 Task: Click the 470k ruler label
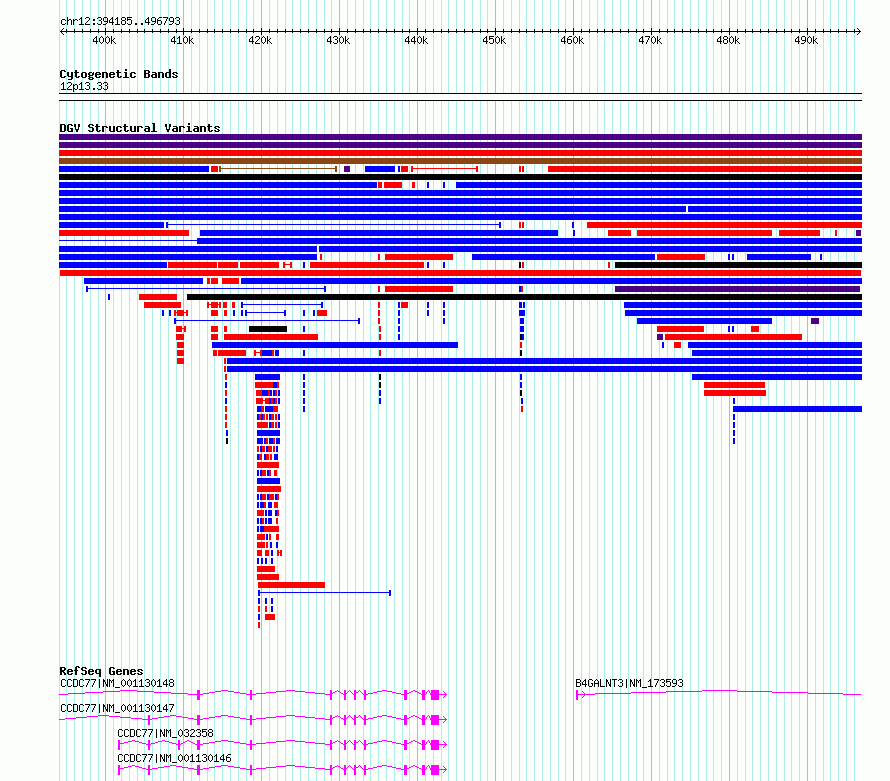coord(650,40)
